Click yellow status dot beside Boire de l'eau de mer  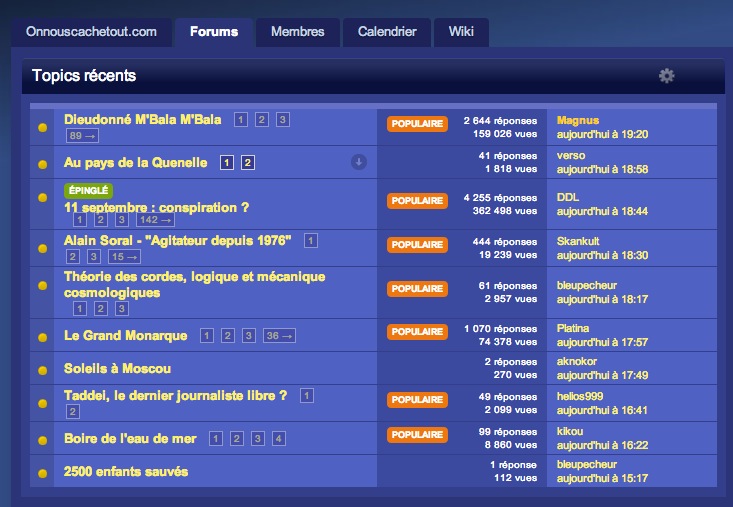click(x=43, y=440)
